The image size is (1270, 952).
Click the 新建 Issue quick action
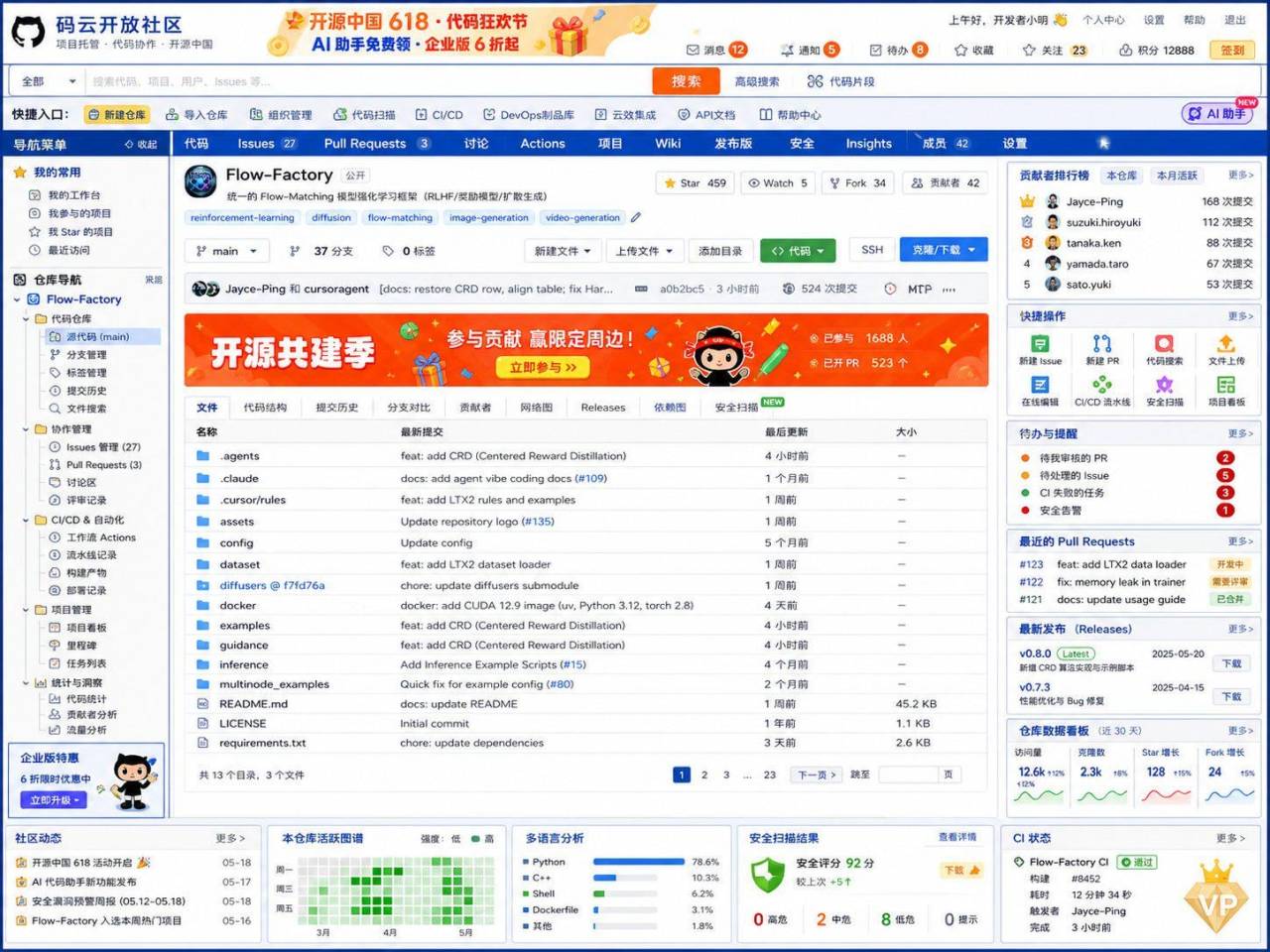1040,350
